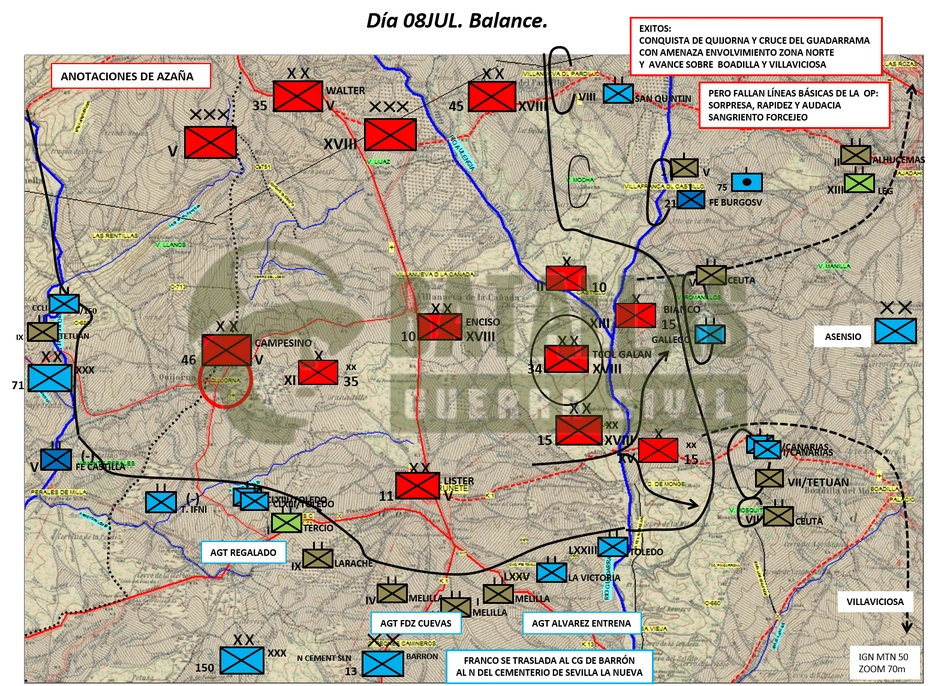
Task: Click the "VII/TETUAN" unit name text
Action: point(818,482)
